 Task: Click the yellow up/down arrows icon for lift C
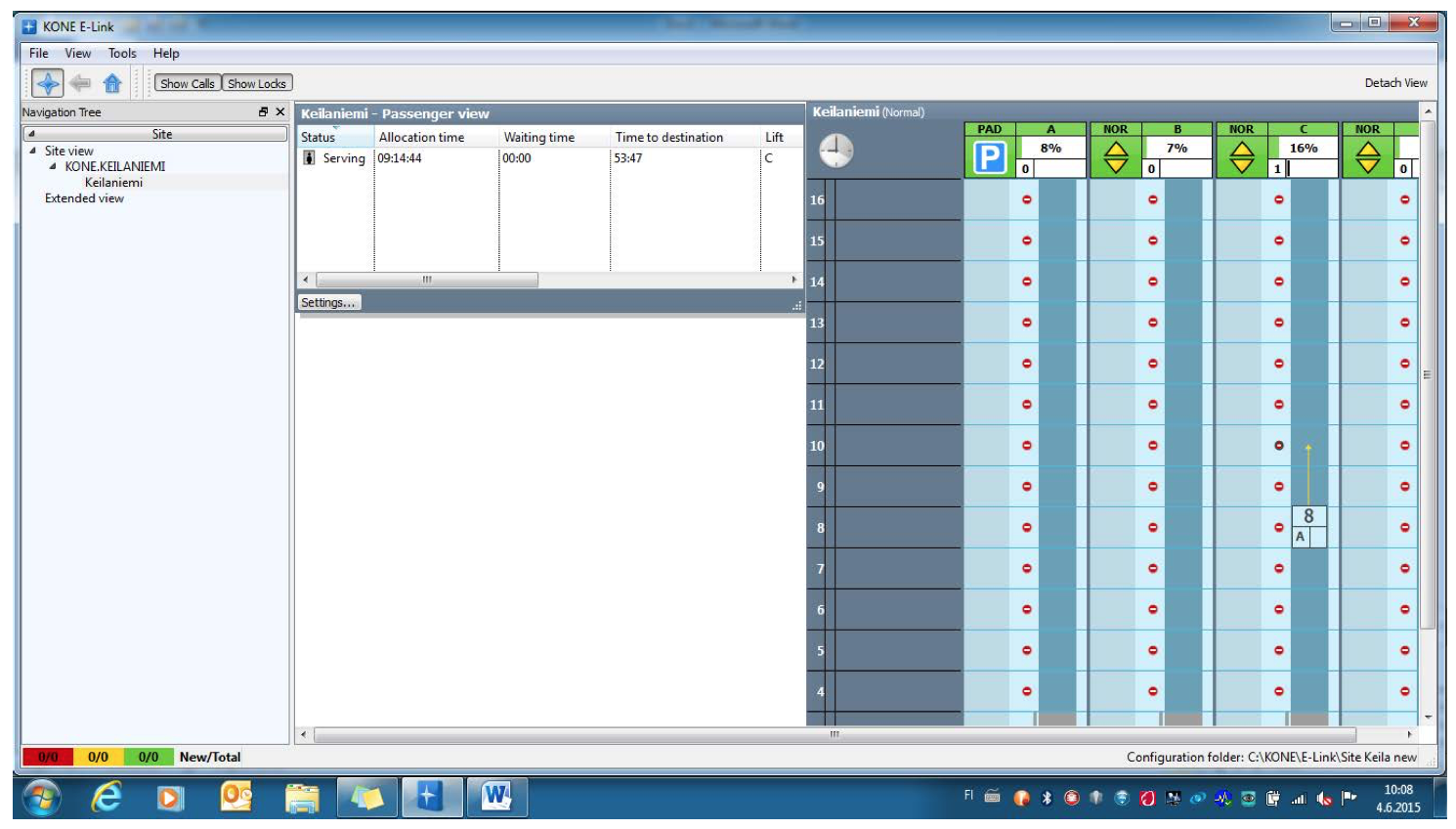1241,157
